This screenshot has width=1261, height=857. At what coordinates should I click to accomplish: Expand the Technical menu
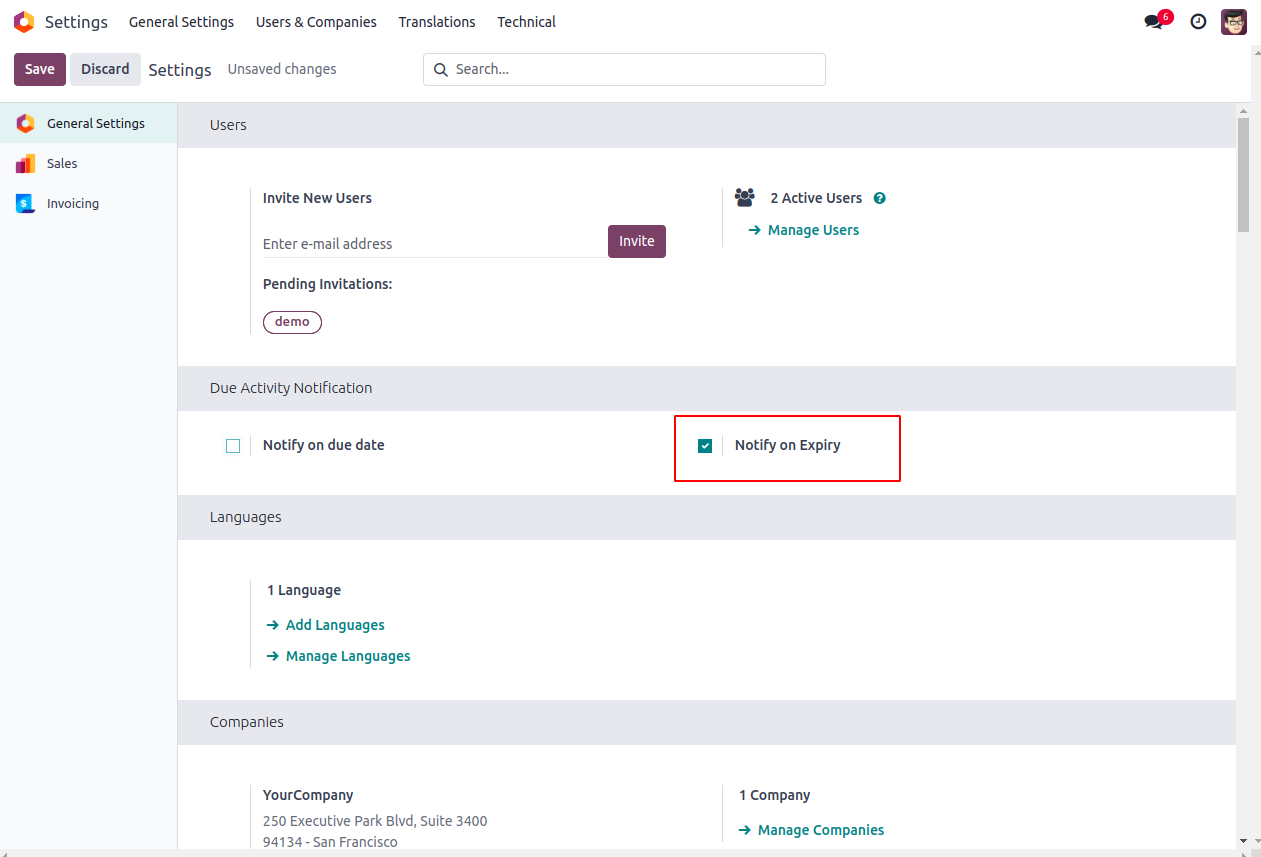click(x=526, y=22)
